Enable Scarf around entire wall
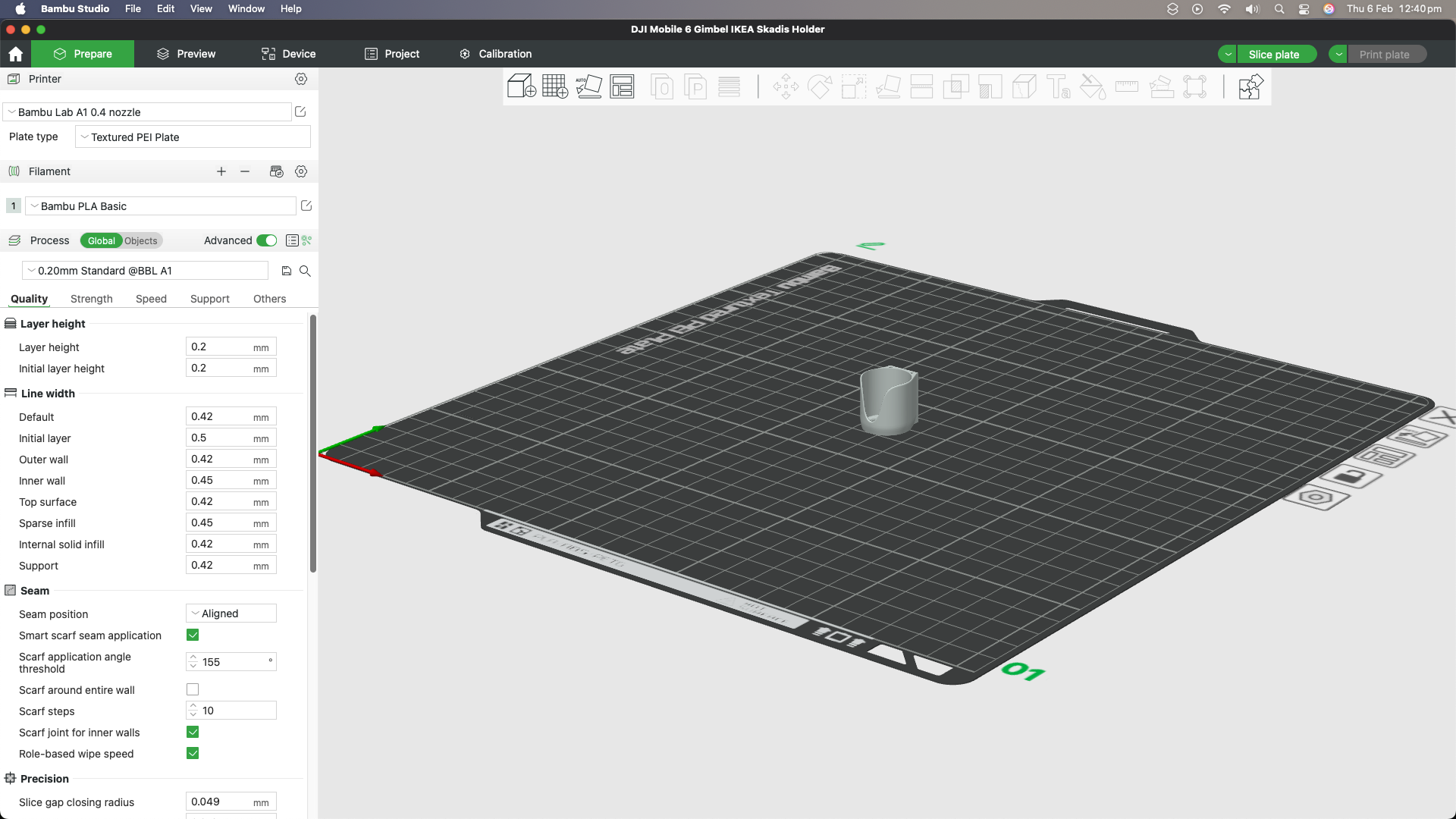Screen dimensions: 1456x819 click(x=193, y=689)
